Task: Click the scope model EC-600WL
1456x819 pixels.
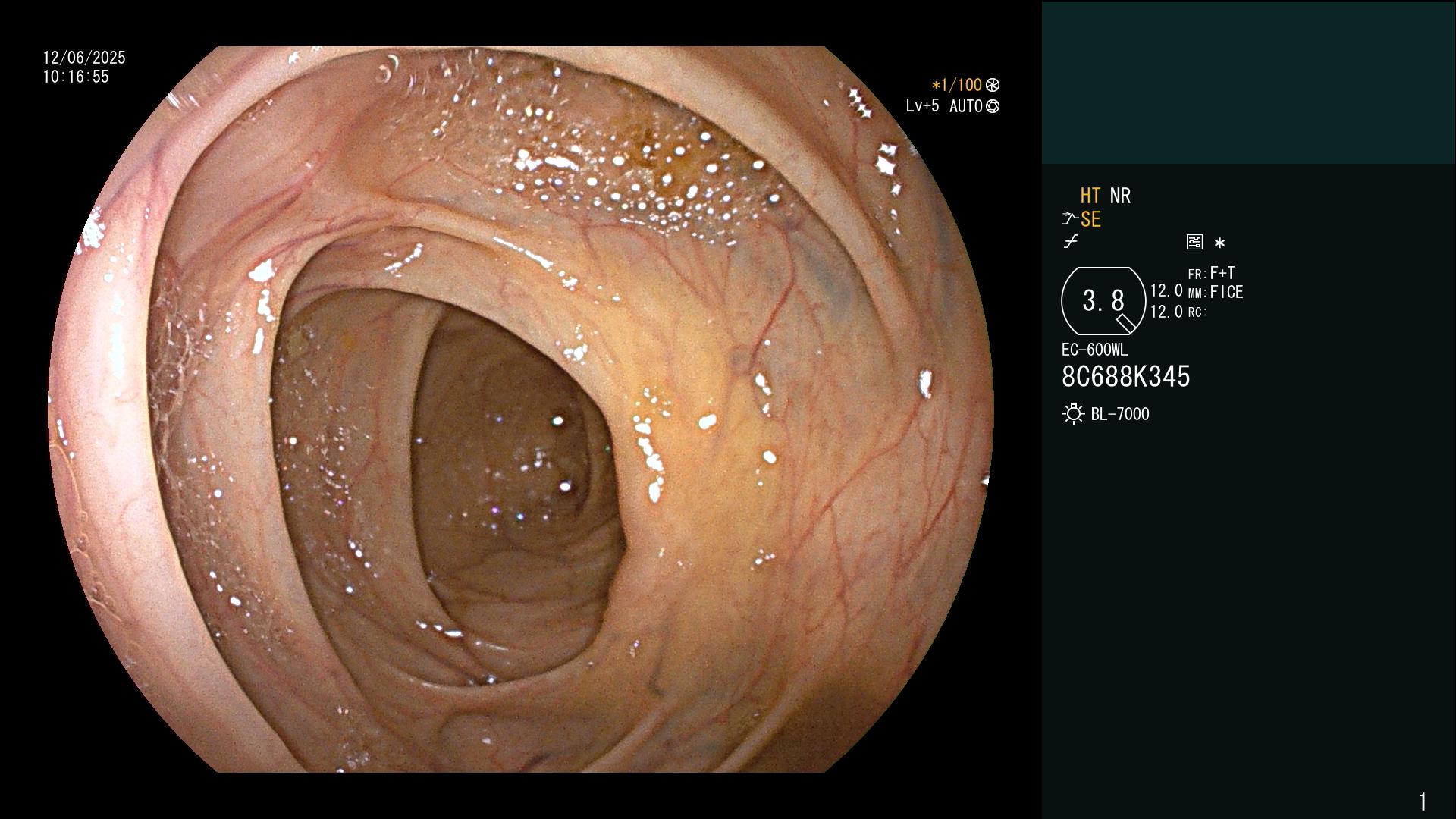Action: click(x=1094, y=350)
